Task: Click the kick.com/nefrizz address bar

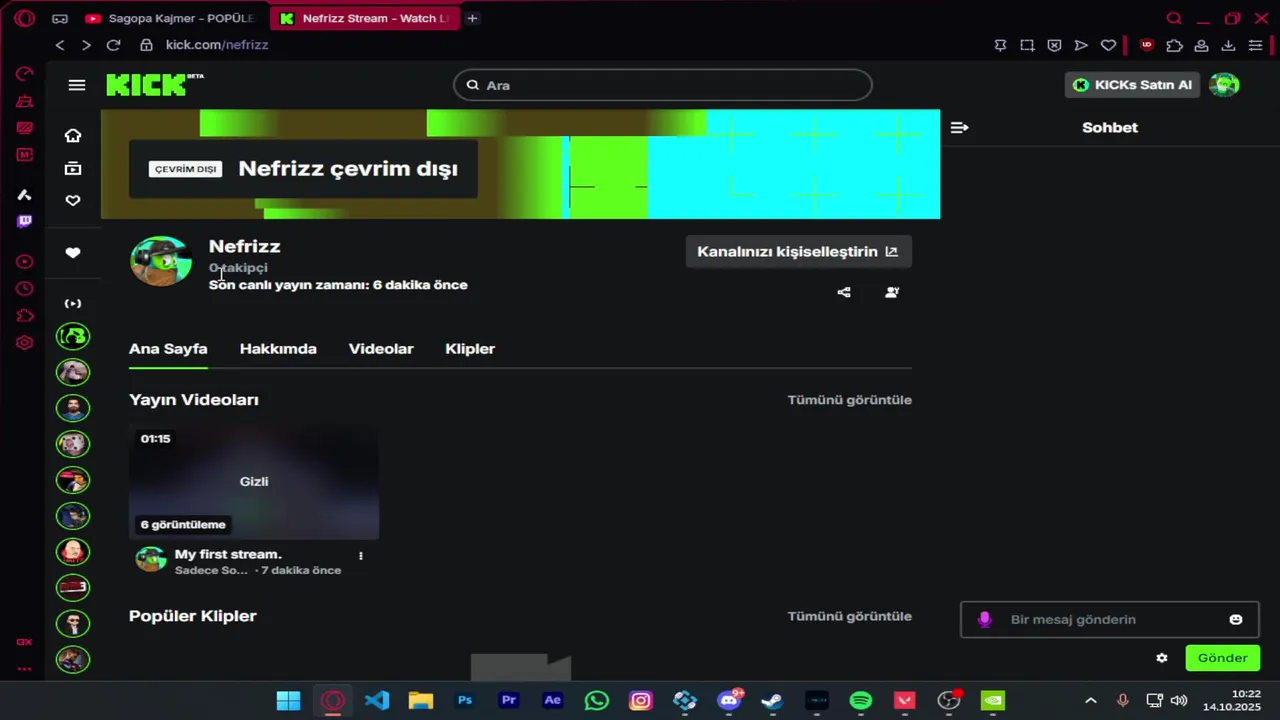Action: (216, 45)
